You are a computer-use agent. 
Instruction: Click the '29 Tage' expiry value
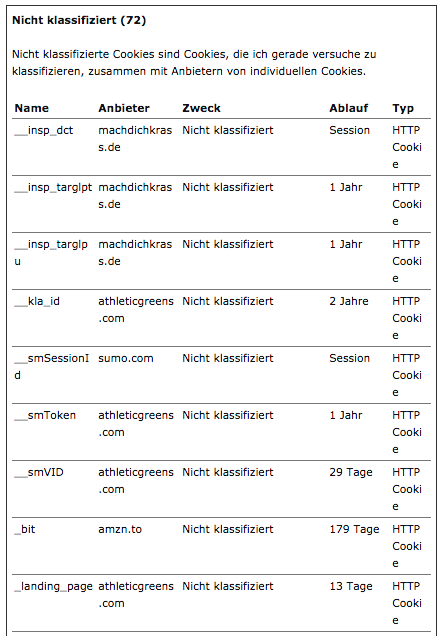tap(351, 473)
